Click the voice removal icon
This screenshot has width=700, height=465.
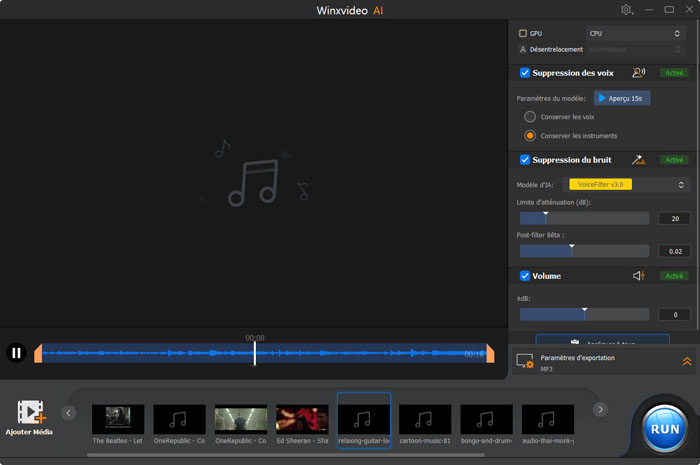click(639, 73)
